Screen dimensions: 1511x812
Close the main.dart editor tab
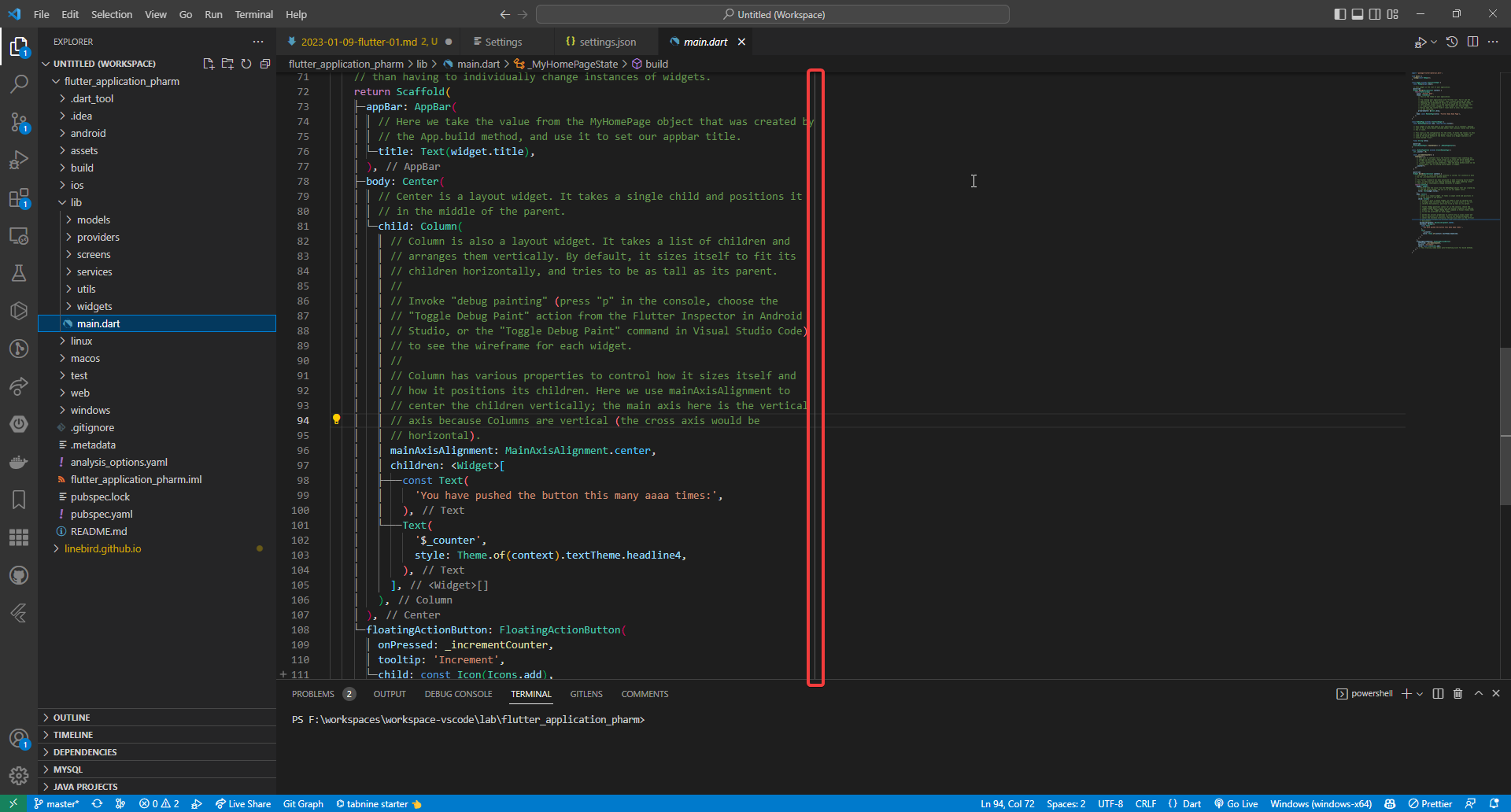tap(741, 42)
